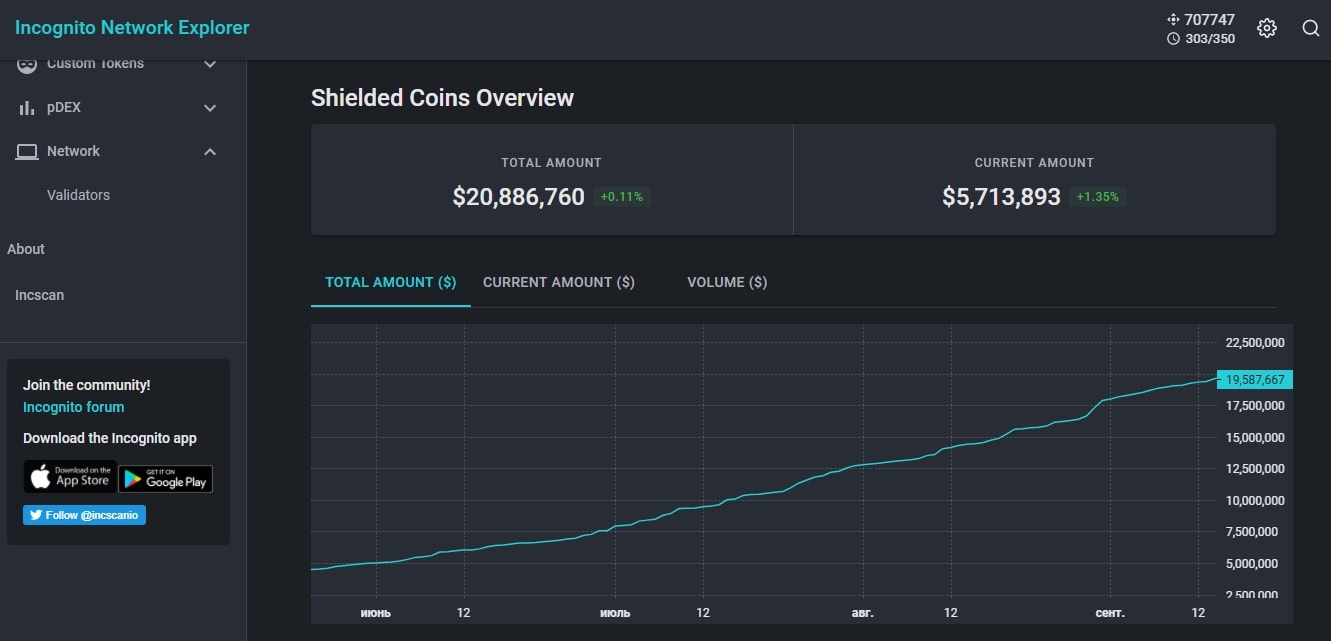Open Validators in the sidebar
The image size is (1331, 641).
(x=78, y=195)
